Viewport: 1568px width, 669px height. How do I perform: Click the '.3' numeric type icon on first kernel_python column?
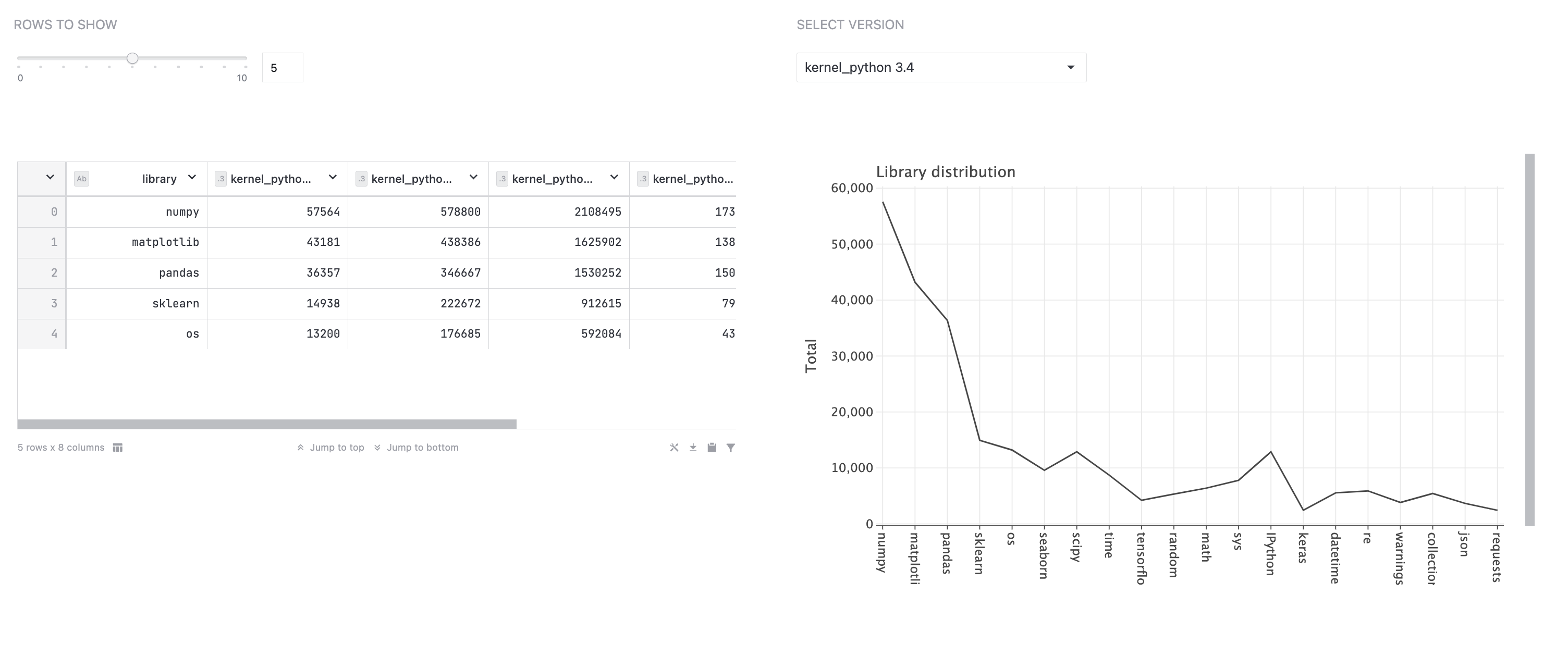pyautogui.click(x=220, y=178)
